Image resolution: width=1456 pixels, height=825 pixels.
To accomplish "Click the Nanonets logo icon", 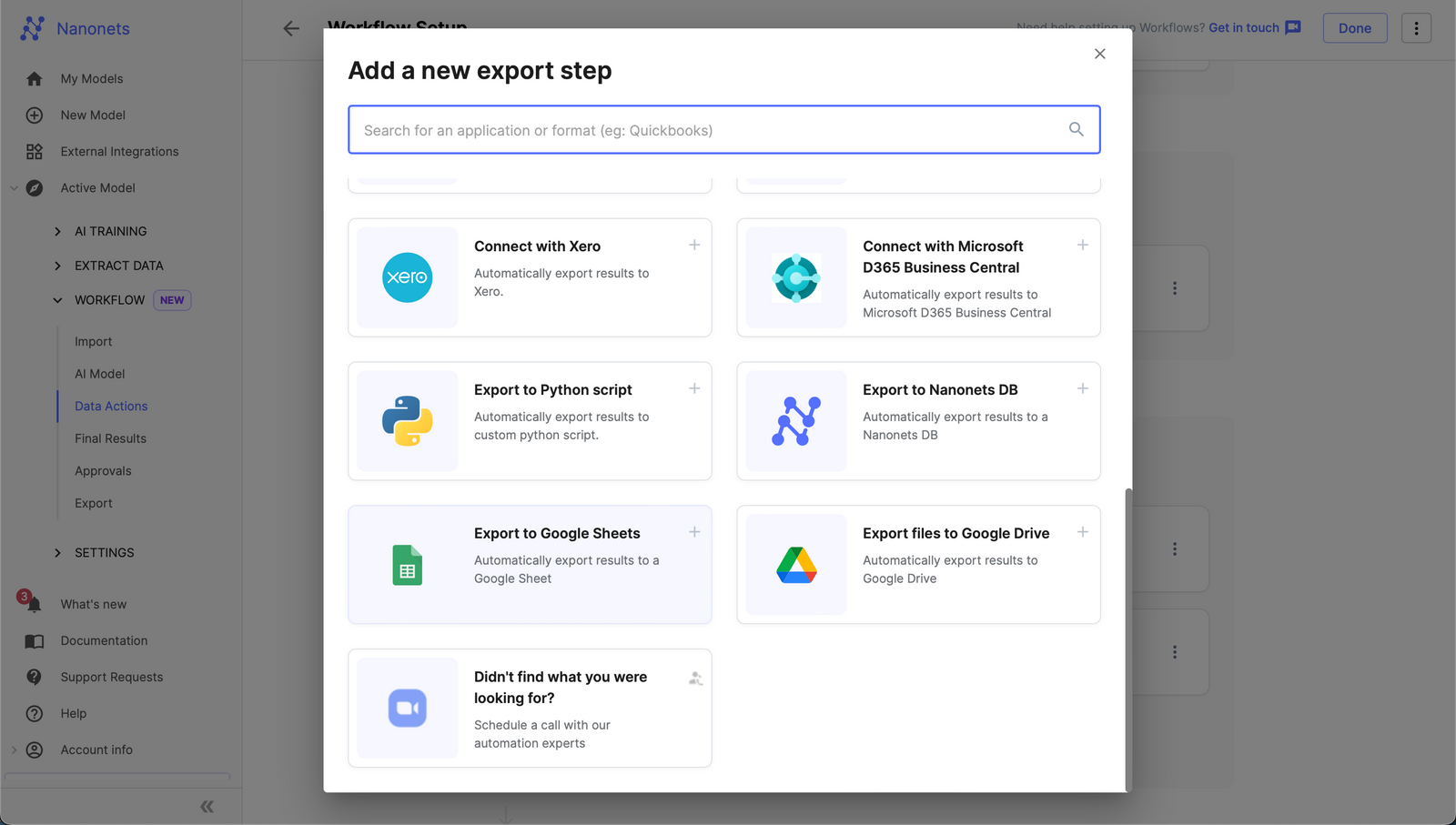I will pyautogui.click(x=32, y=28).
